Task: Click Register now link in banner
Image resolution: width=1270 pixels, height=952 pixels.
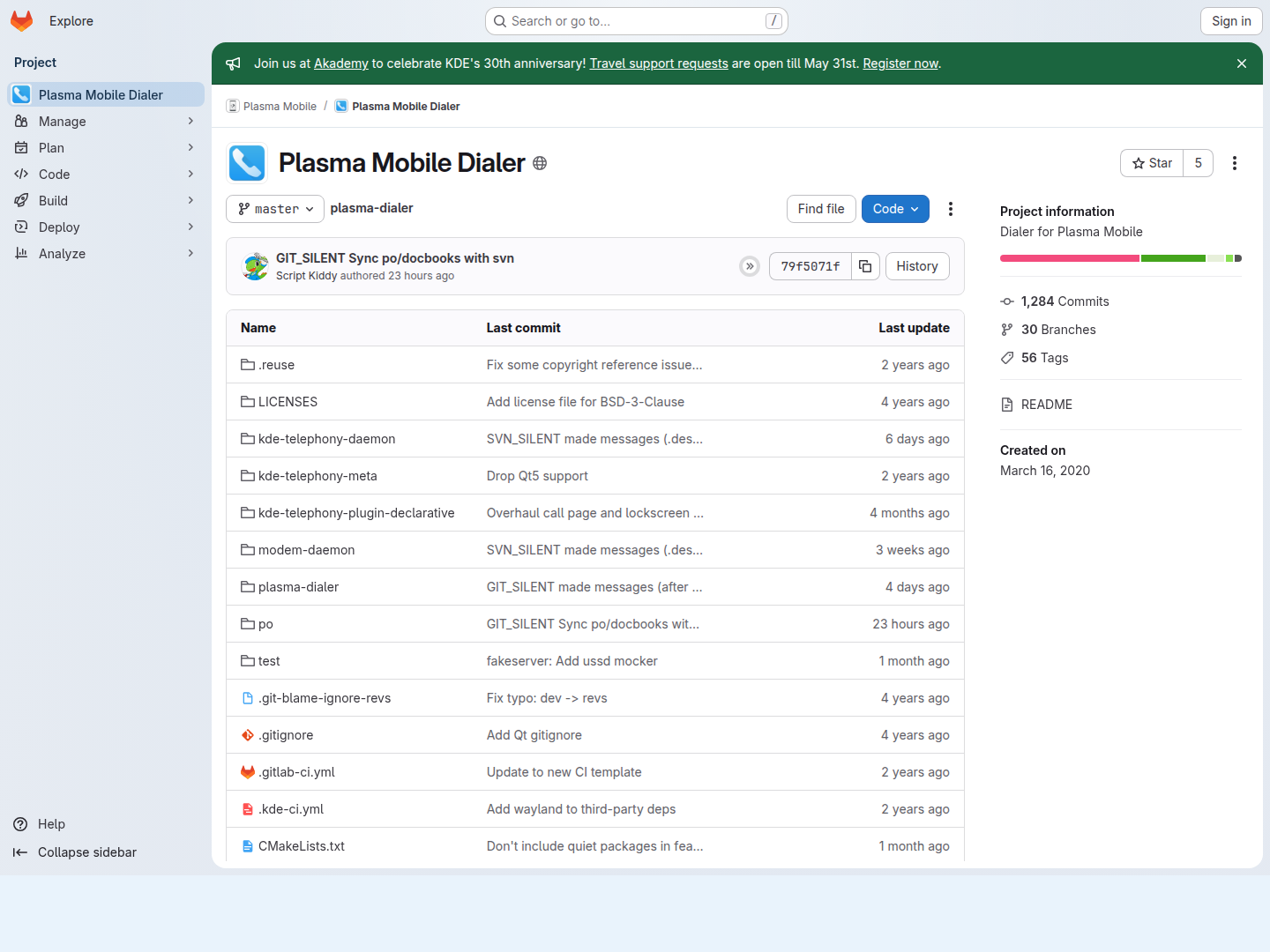Action: (900, 63)
